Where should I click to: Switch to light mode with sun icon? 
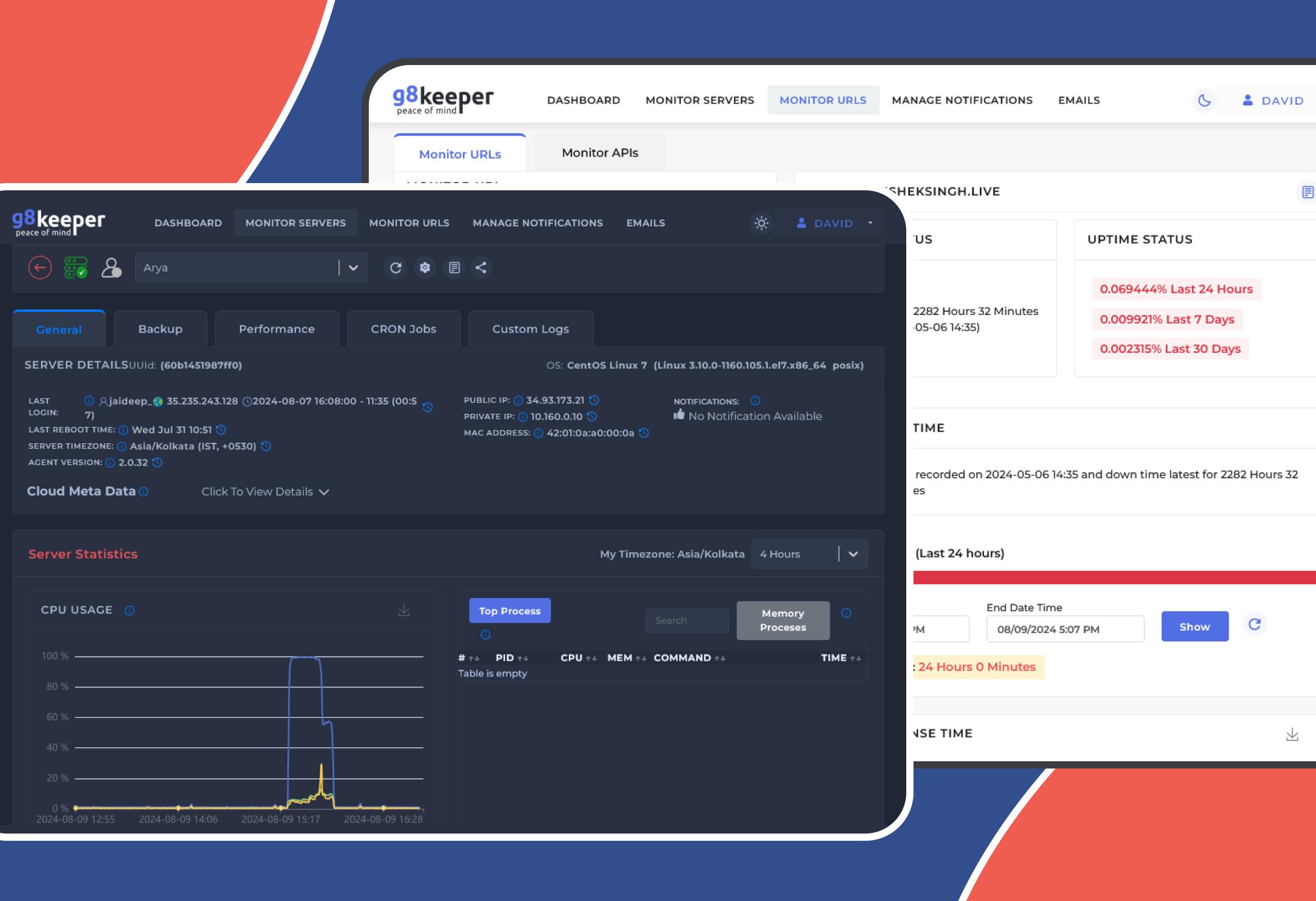[x=762, y=223]
